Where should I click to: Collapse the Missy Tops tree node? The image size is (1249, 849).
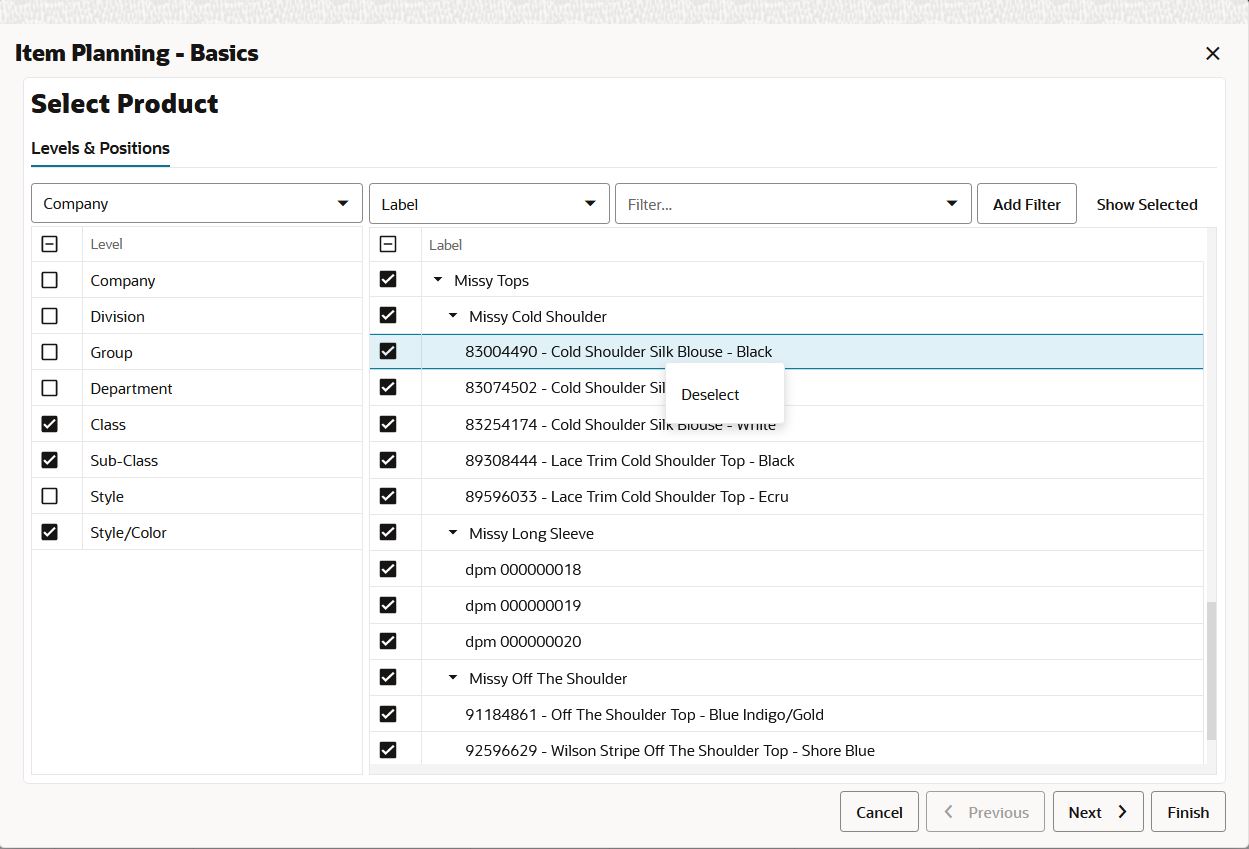click(x=437, y=279)
